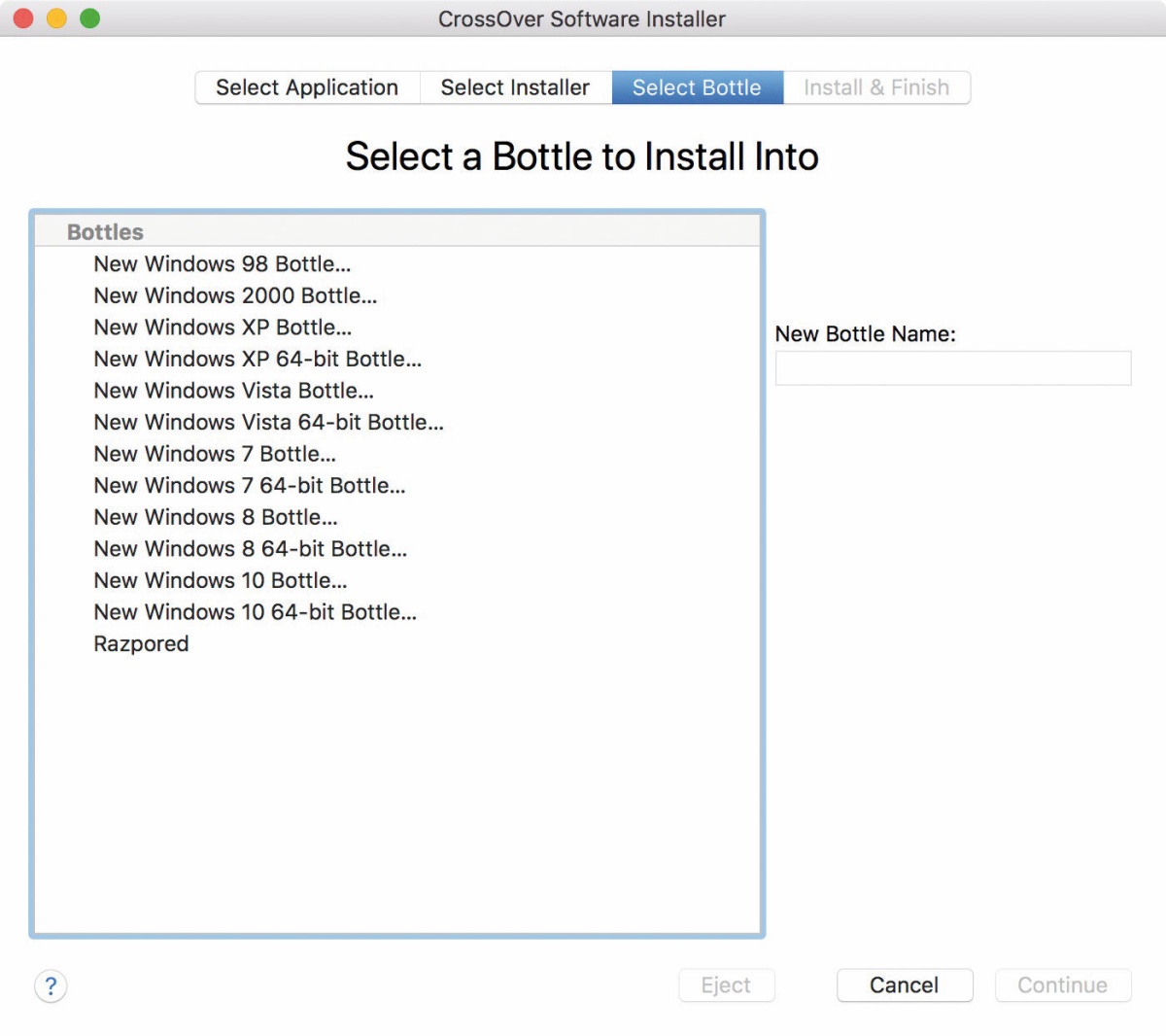1166x1036 pixels.
Task: Open the Install & Finish tab
Action: [x=876, y=87]
